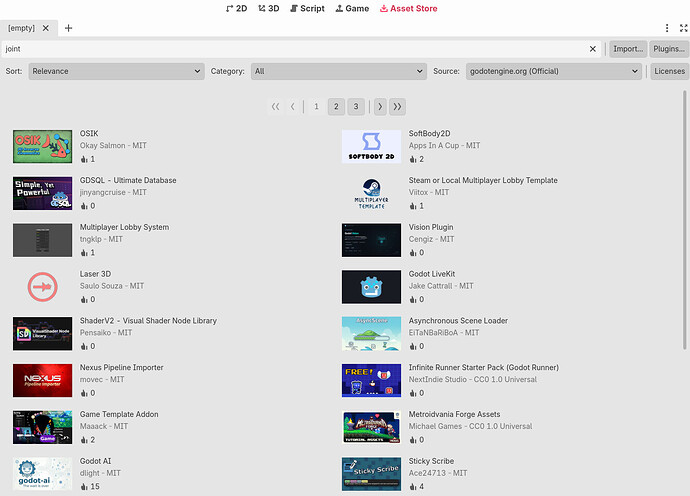Close the [empty] scene tab
690x496 pixels.
(x=46, y=28)
